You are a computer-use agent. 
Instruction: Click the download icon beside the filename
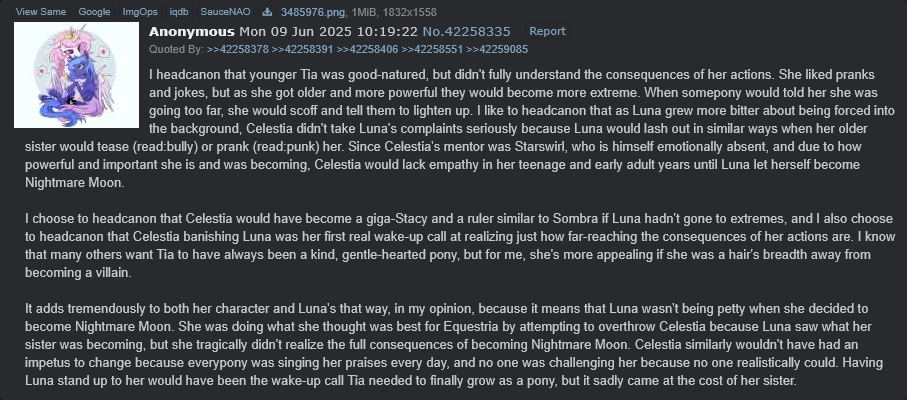pos(267,12)
